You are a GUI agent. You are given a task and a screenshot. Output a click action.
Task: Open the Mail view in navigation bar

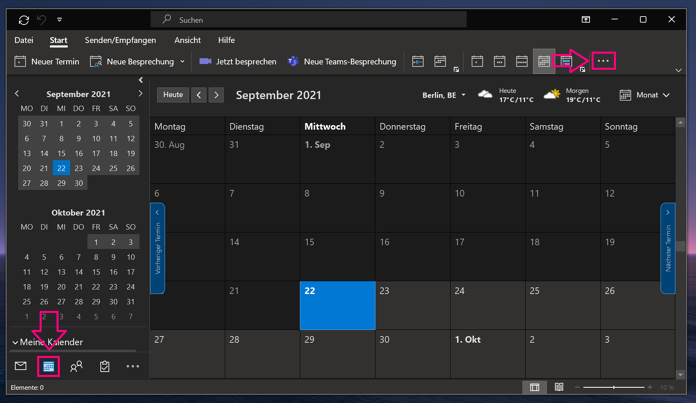tap(20, 366)
